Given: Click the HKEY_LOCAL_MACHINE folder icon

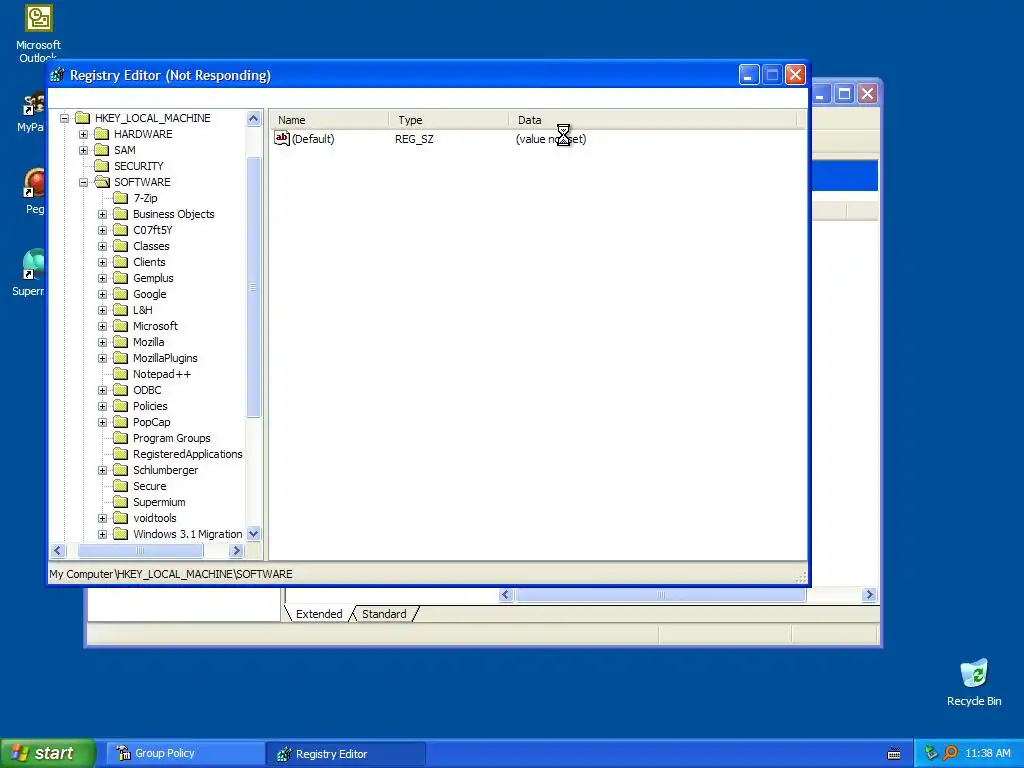Looking at the screenshot, I should click(82, 118).
